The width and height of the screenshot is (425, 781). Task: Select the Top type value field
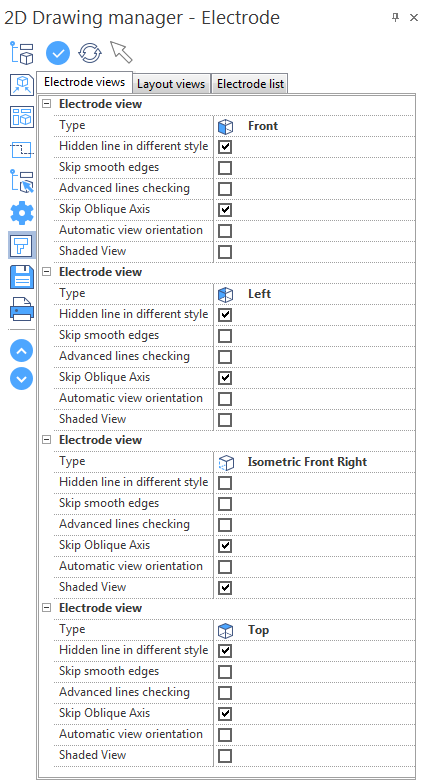click(x=315, y=630)
